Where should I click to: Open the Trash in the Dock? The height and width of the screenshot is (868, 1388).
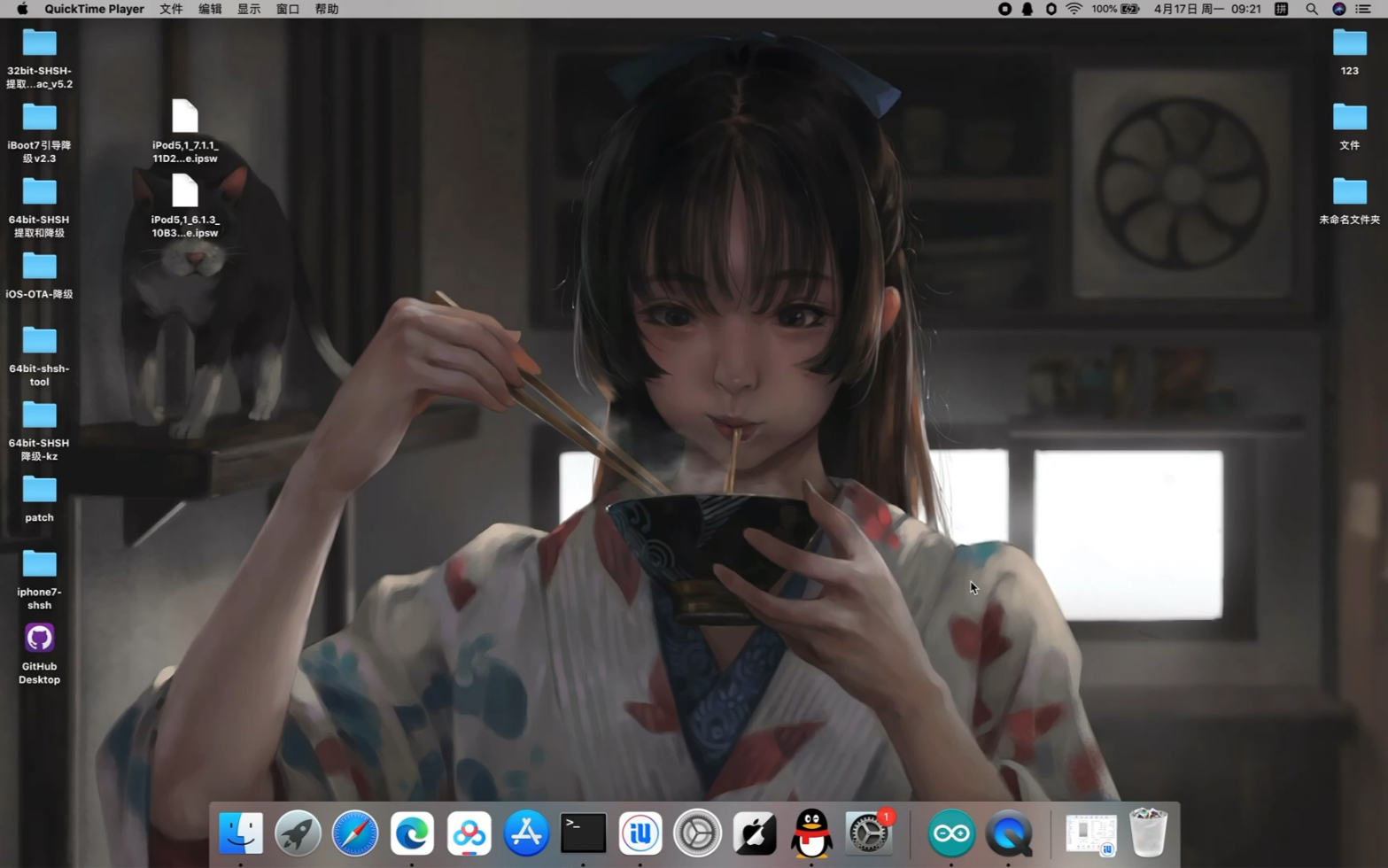click(1149, 832)
